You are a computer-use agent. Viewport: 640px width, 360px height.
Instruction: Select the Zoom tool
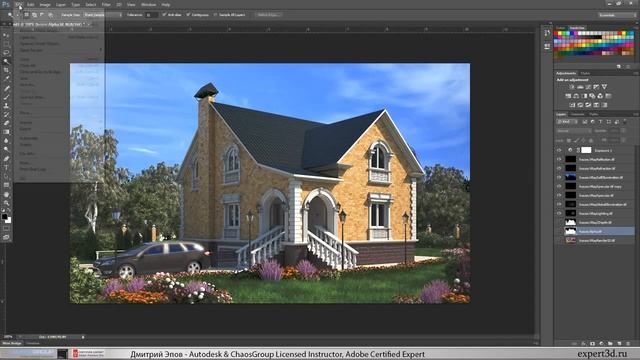(x=6, y=203)
